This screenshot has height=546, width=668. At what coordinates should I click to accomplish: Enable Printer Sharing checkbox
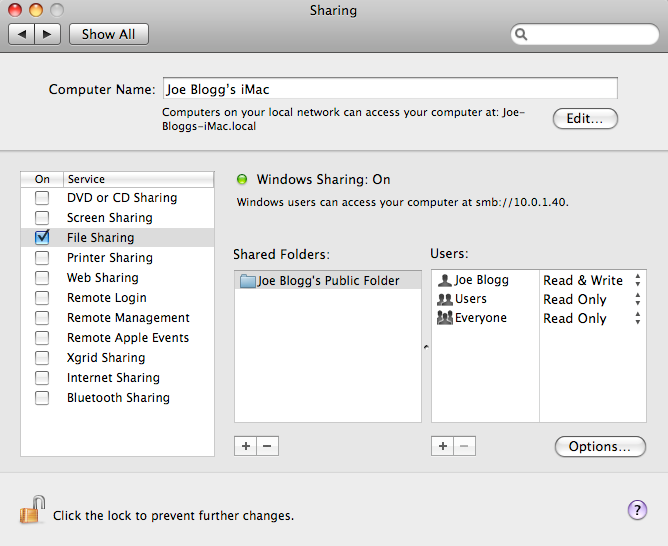tap(42, 258)
